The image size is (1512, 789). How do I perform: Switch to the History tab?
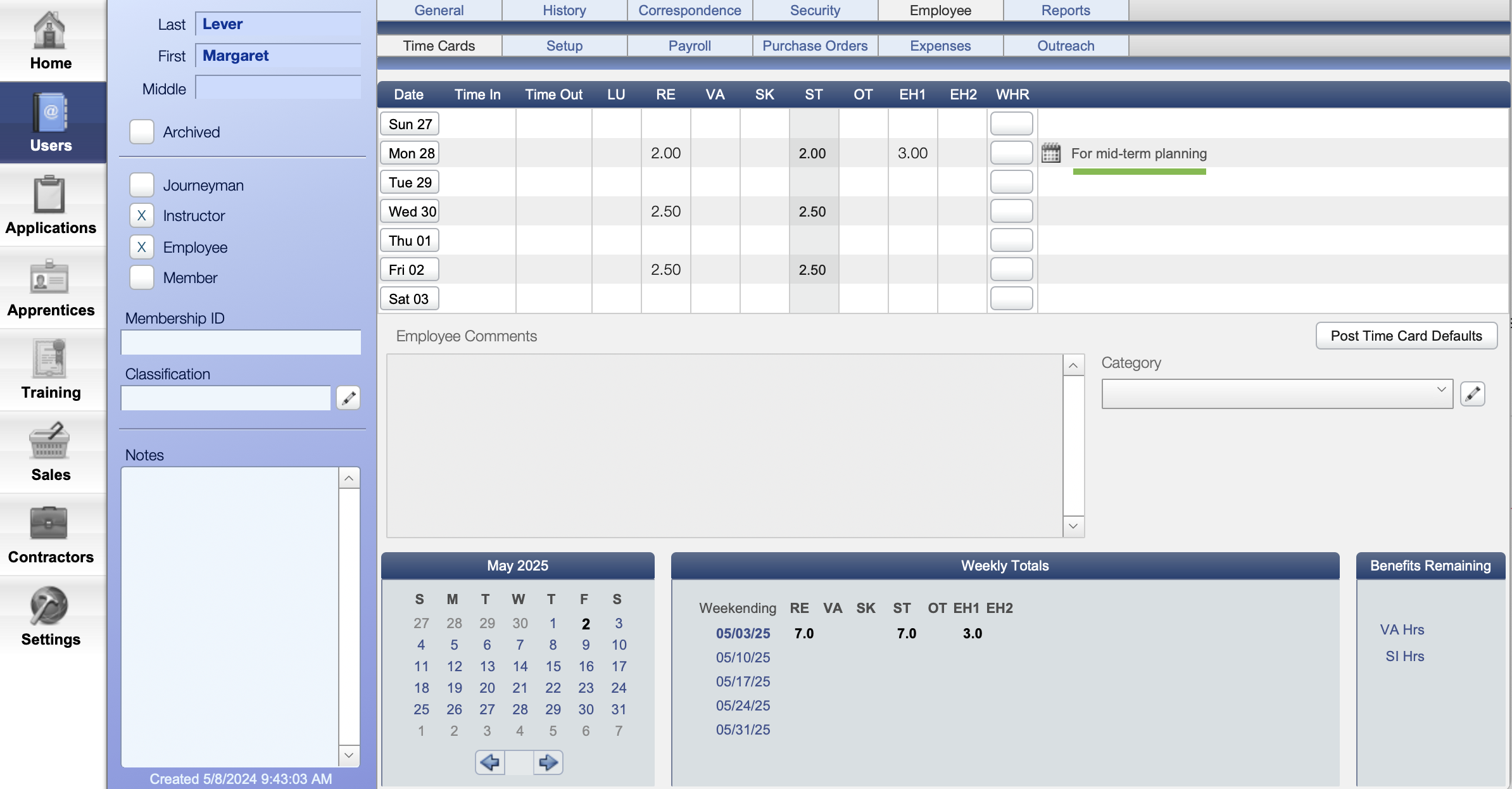point(565,10)
